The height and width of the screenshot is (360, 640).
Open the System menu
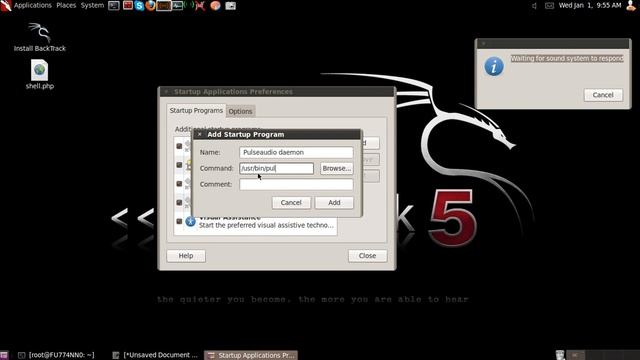pyautogui.click(x=92, y=5)
